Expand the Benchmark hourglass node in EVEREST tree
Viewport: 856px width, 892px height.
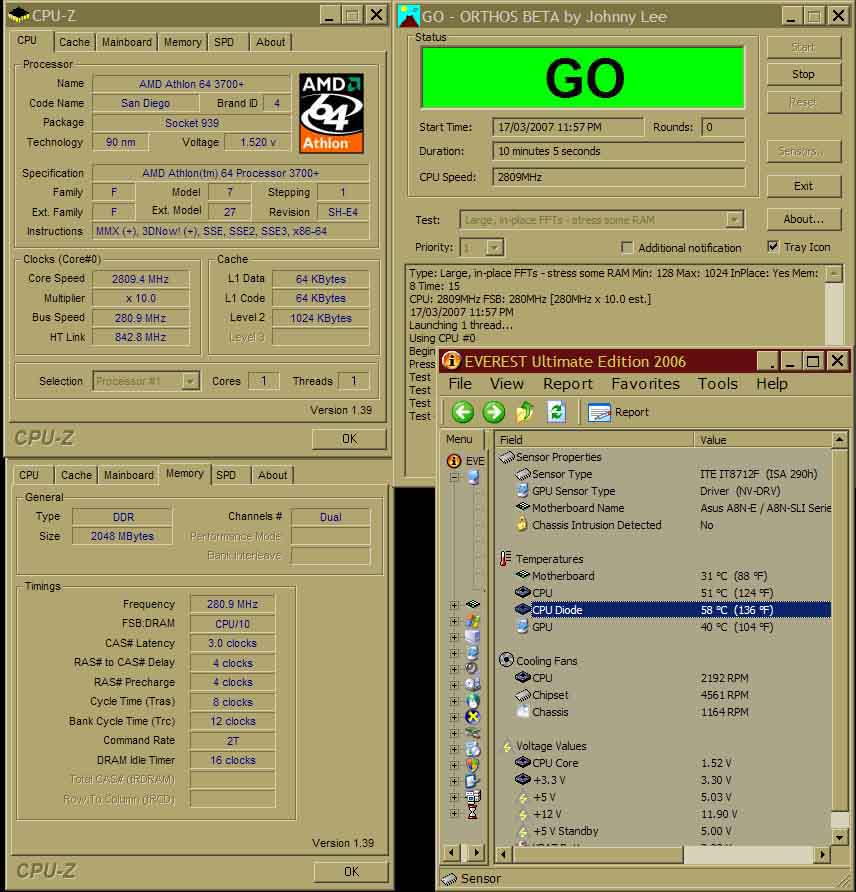(x=454, y=812)
